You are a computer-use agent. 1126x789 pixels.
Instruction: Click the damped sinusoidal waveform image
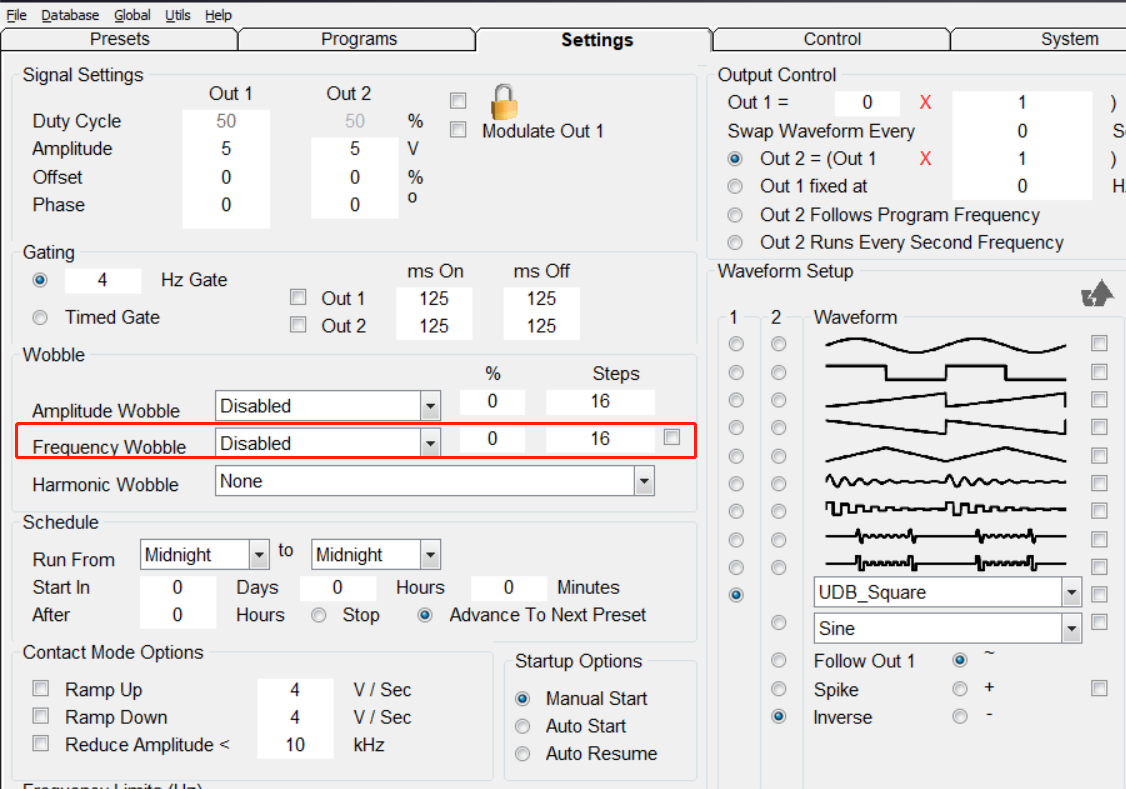pos(945,483)
